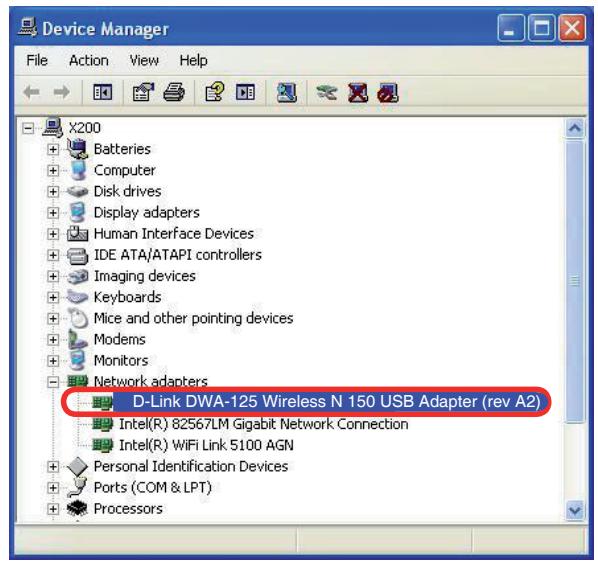Viewport: 598px width, 562px height.
Task: Select the Personal Identification Devices label
Action: point(191,466)
